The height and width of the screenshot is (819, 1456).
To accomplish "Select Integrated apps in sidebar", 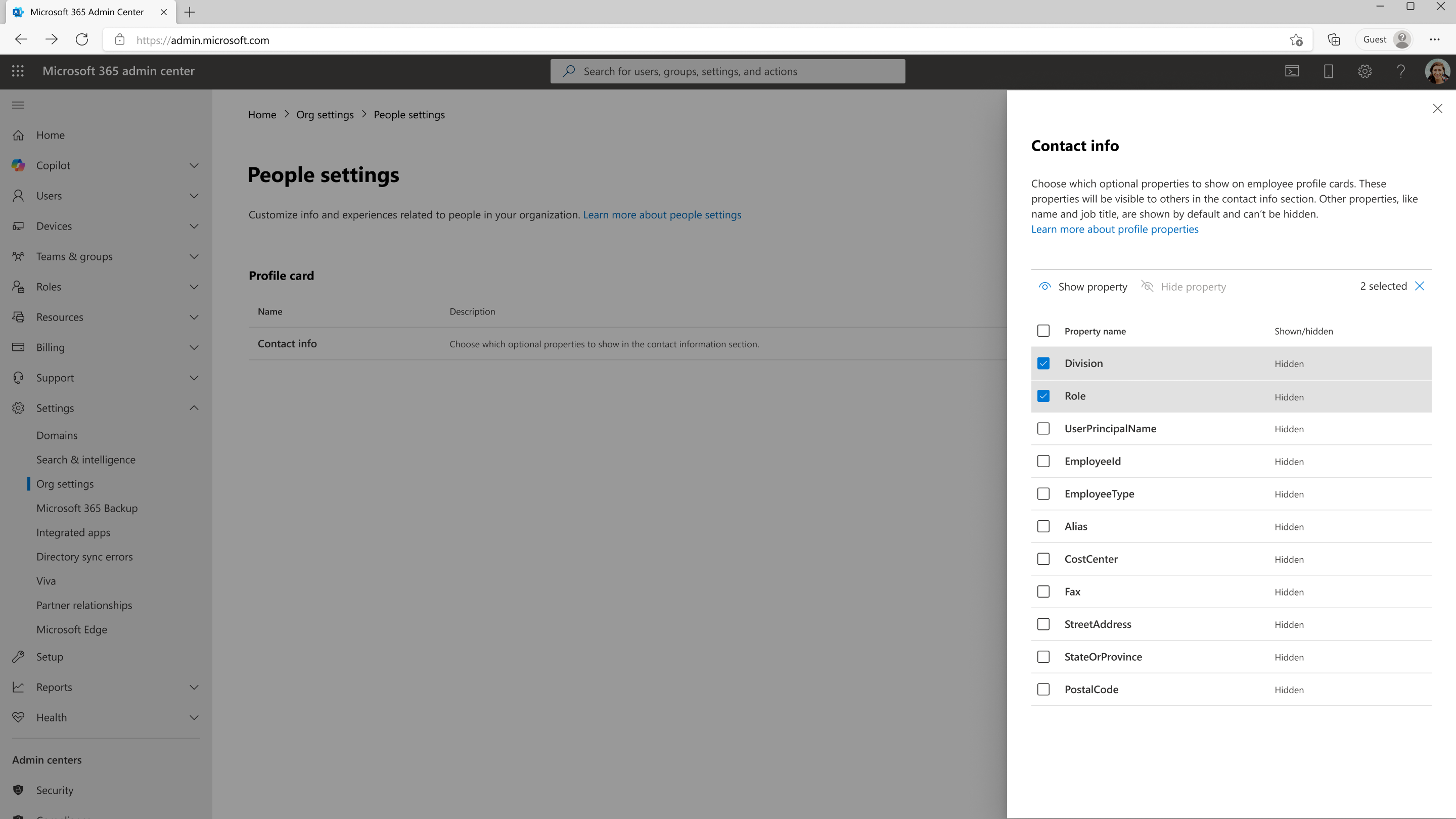I will pyautogui.click(x=73, y=532).
